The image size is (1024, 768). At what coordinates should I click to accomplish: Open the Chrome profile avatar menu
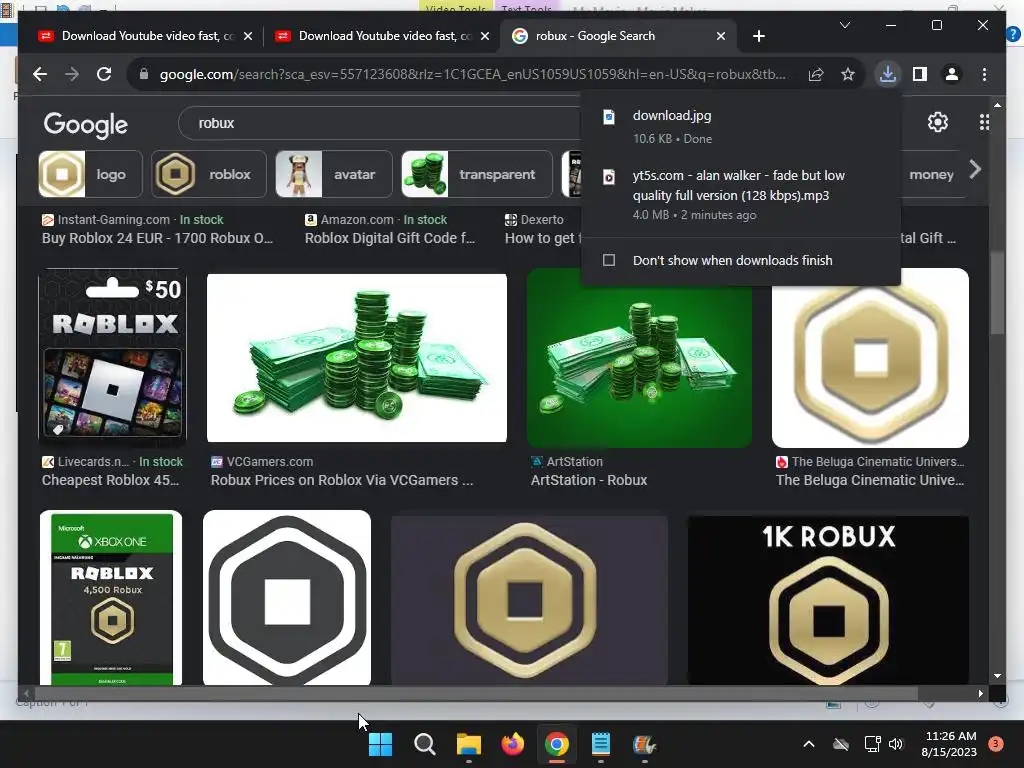coord(952,74)
